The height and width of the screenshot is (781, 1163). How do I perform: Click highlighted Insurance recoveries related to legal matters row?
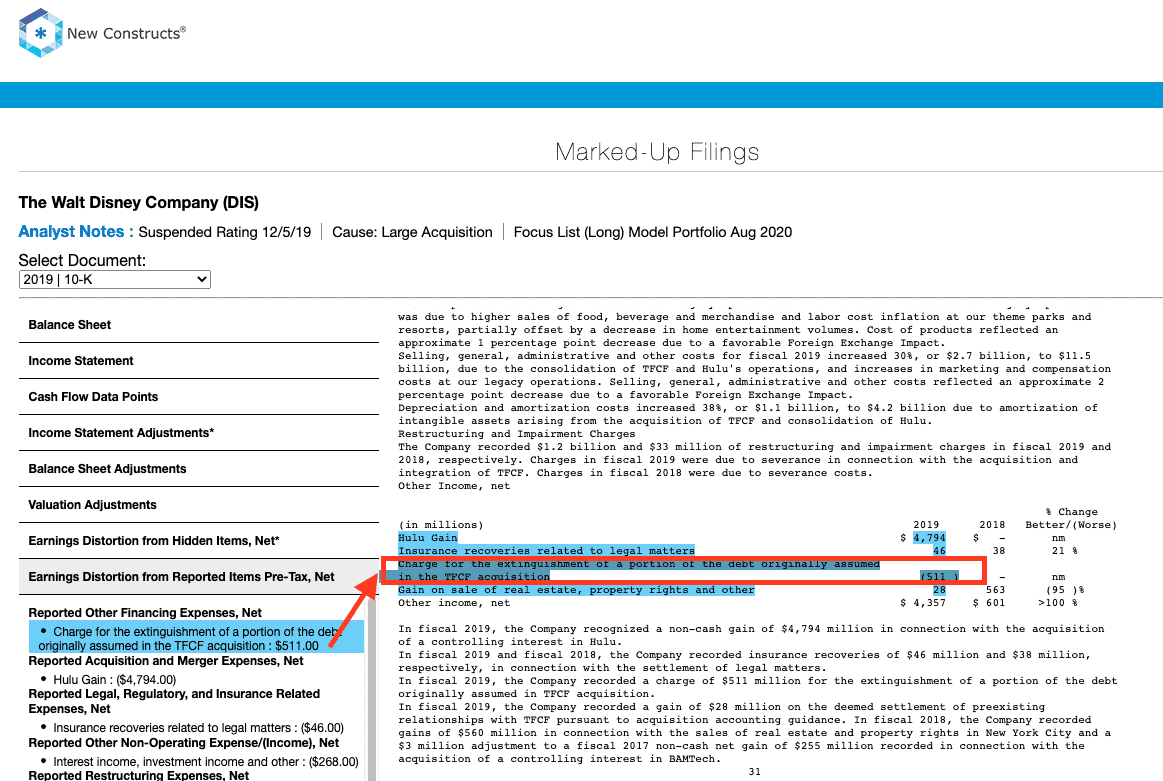click(547, 551)
